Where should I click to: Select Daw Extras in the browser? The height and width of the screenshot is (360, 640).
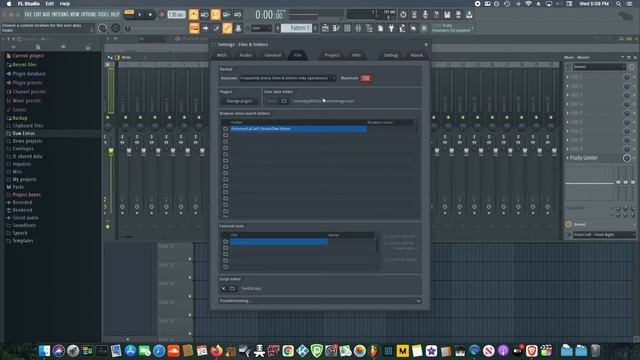(x=24, y=133)
